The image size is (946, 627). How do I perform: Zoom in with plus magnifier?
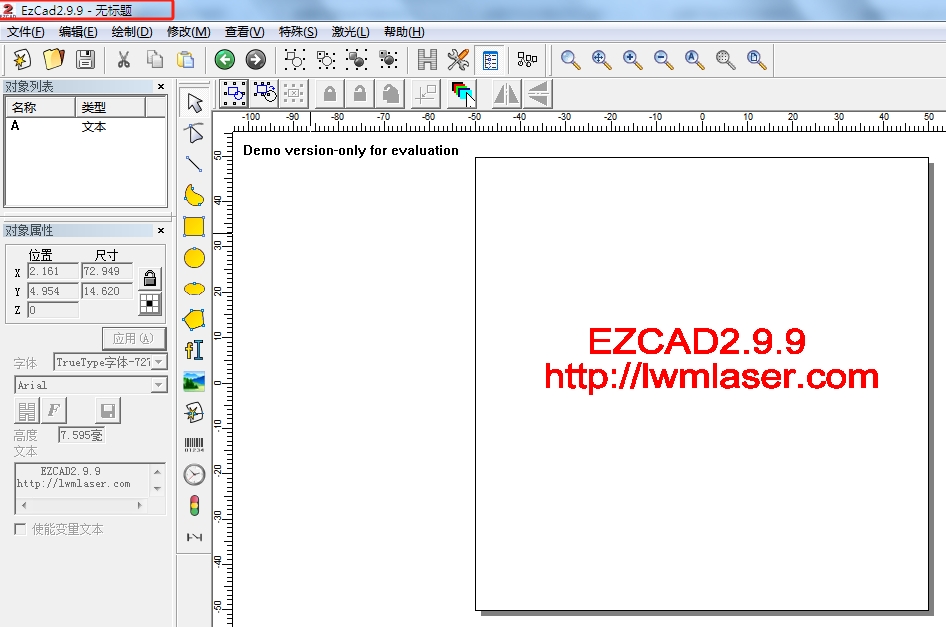tap(632, 59)
